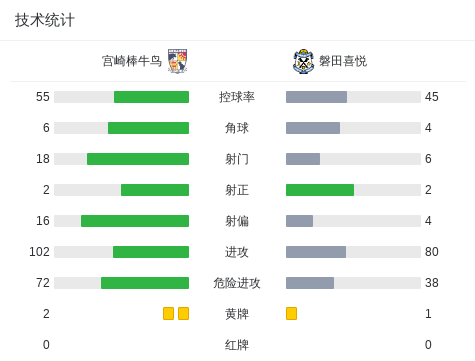Click 磐田喜悦's single yellow card icon
The image size is (475, 361).
coord(291,314)
